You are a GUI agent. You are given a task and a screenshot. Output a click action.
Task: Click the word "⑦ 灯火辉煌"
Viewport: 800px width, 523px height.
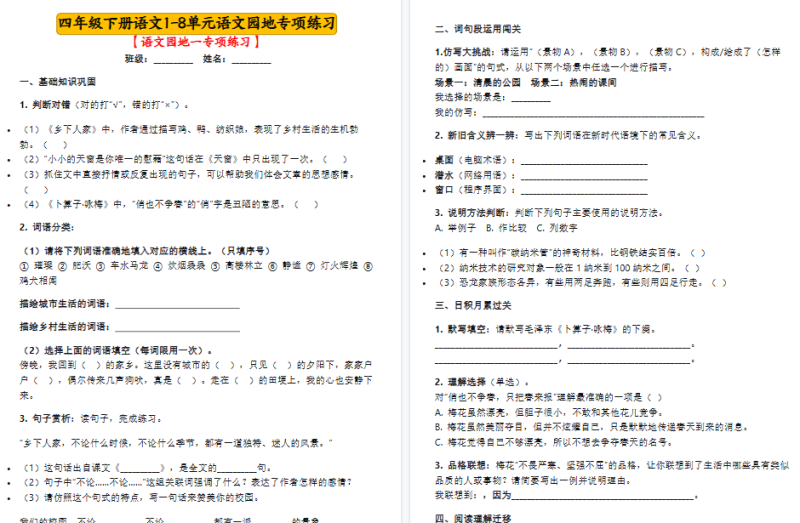[333, 266]
